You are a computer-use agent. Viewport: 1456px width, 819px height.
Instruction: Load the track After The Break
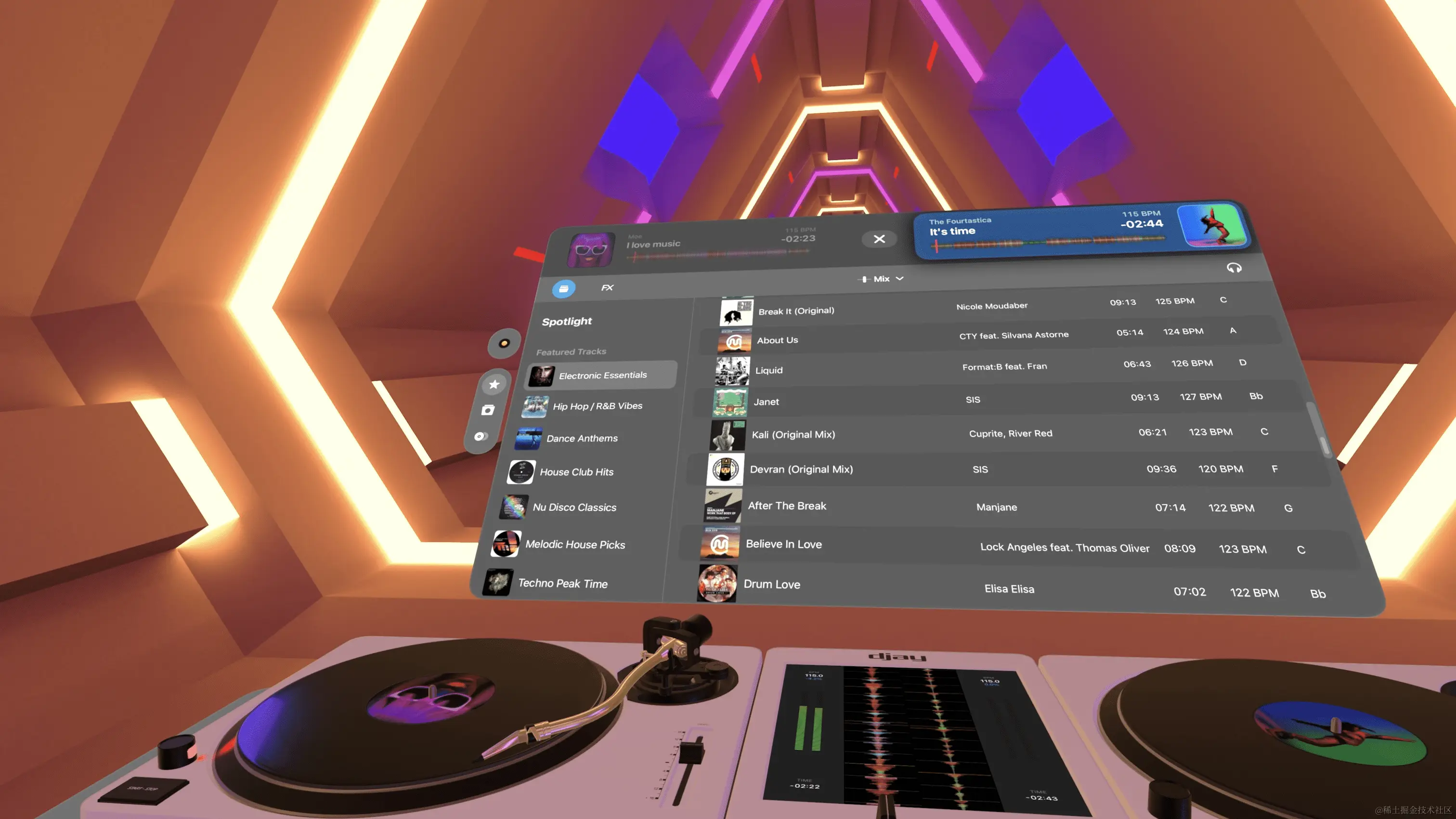coord(787,506)
